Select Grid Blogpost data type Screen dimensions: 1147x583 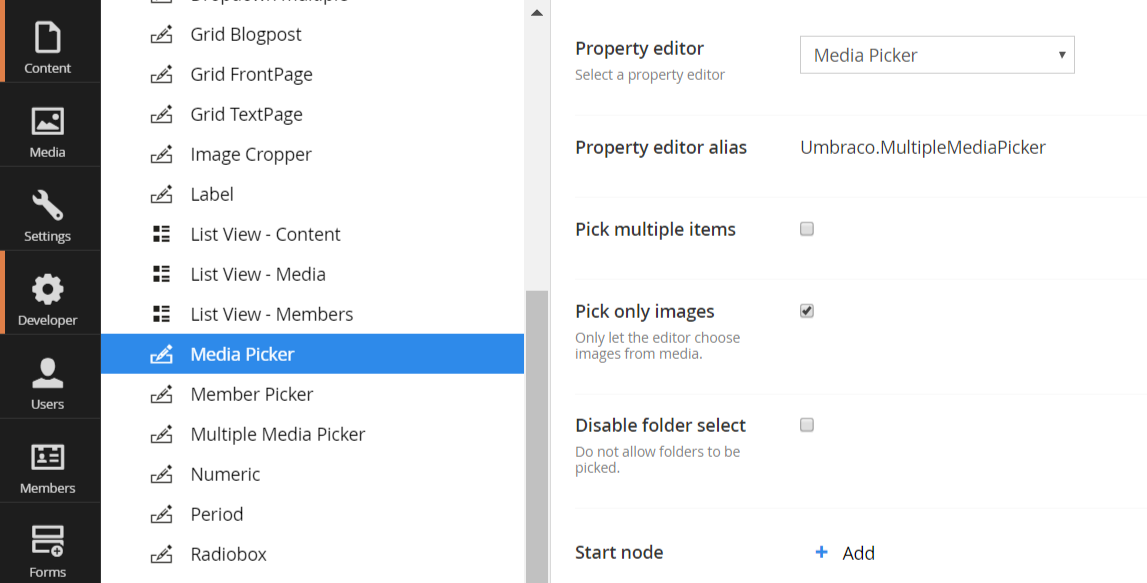pyautogui.click(x=246, y=34)
